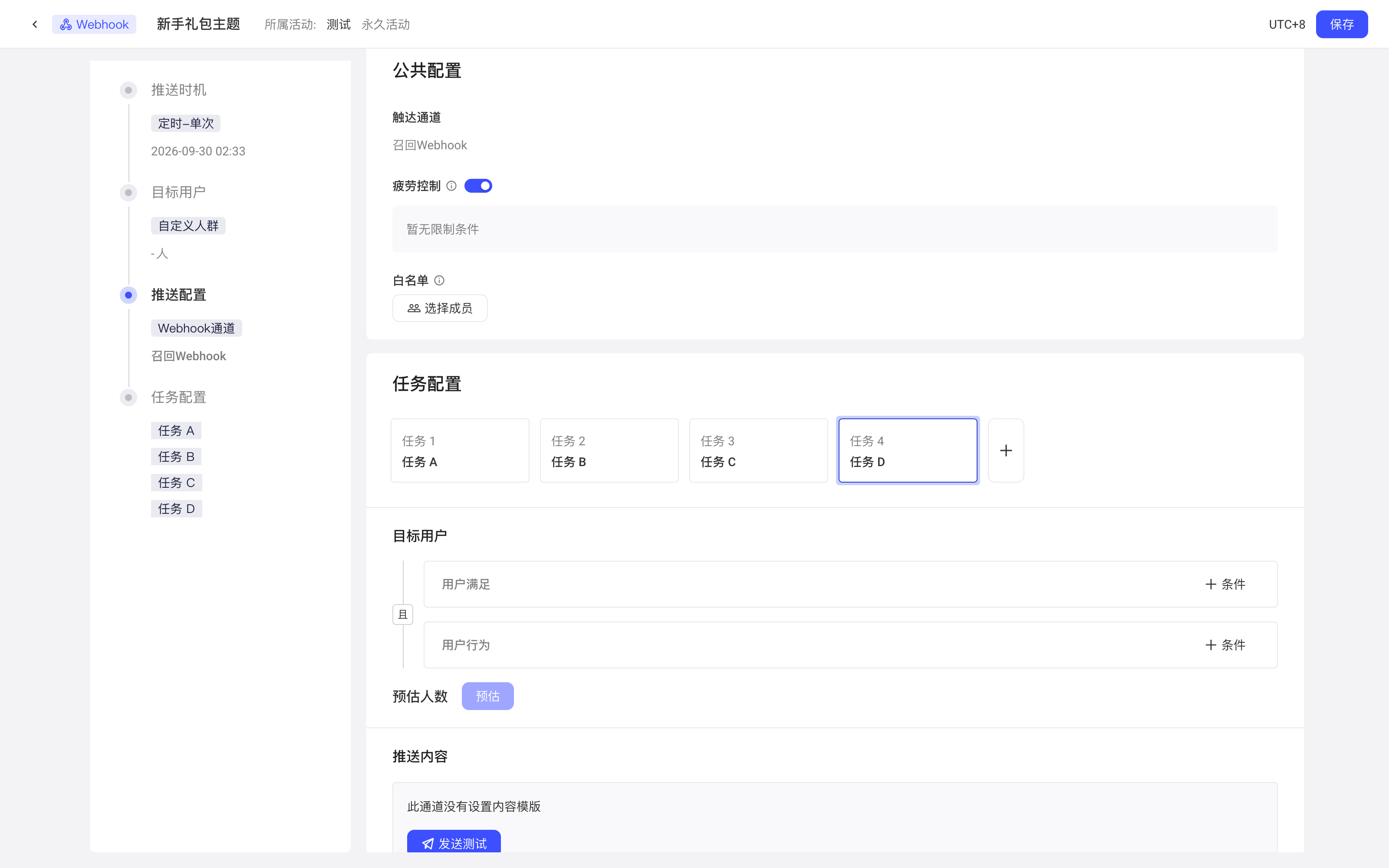The width and height of the screenshot is (1389, 868).
Task: Go back using the left arrow icon
Action: click(x=35, y=24)
